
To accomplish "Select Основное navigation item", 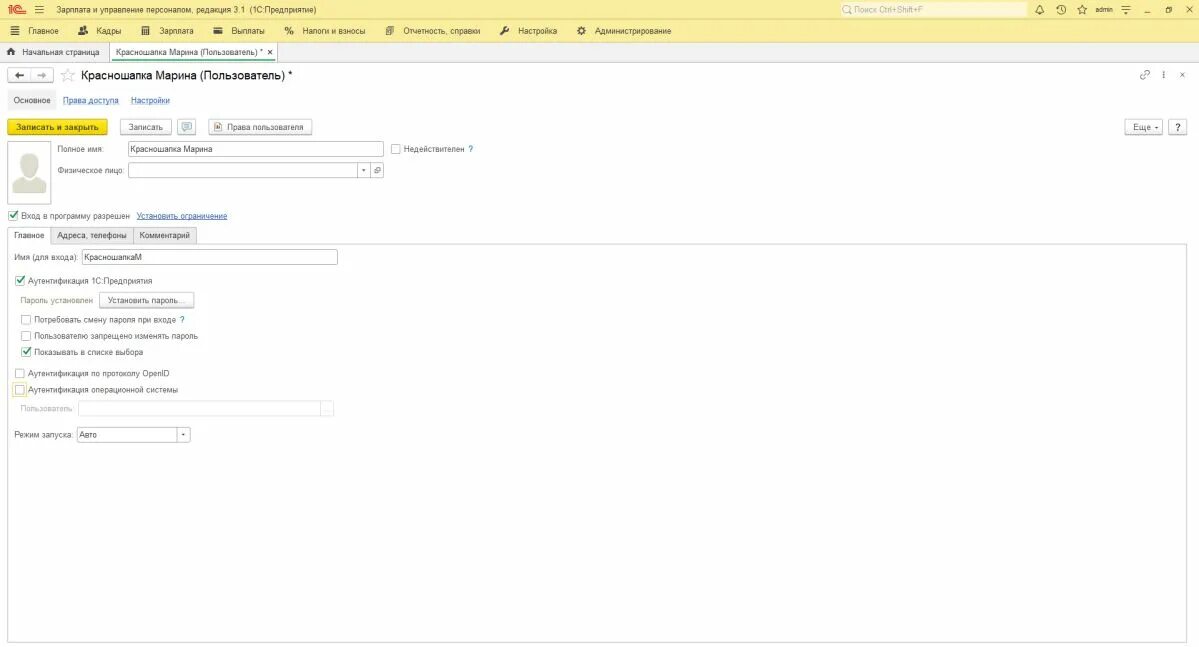I will click(x=32, y=100).
